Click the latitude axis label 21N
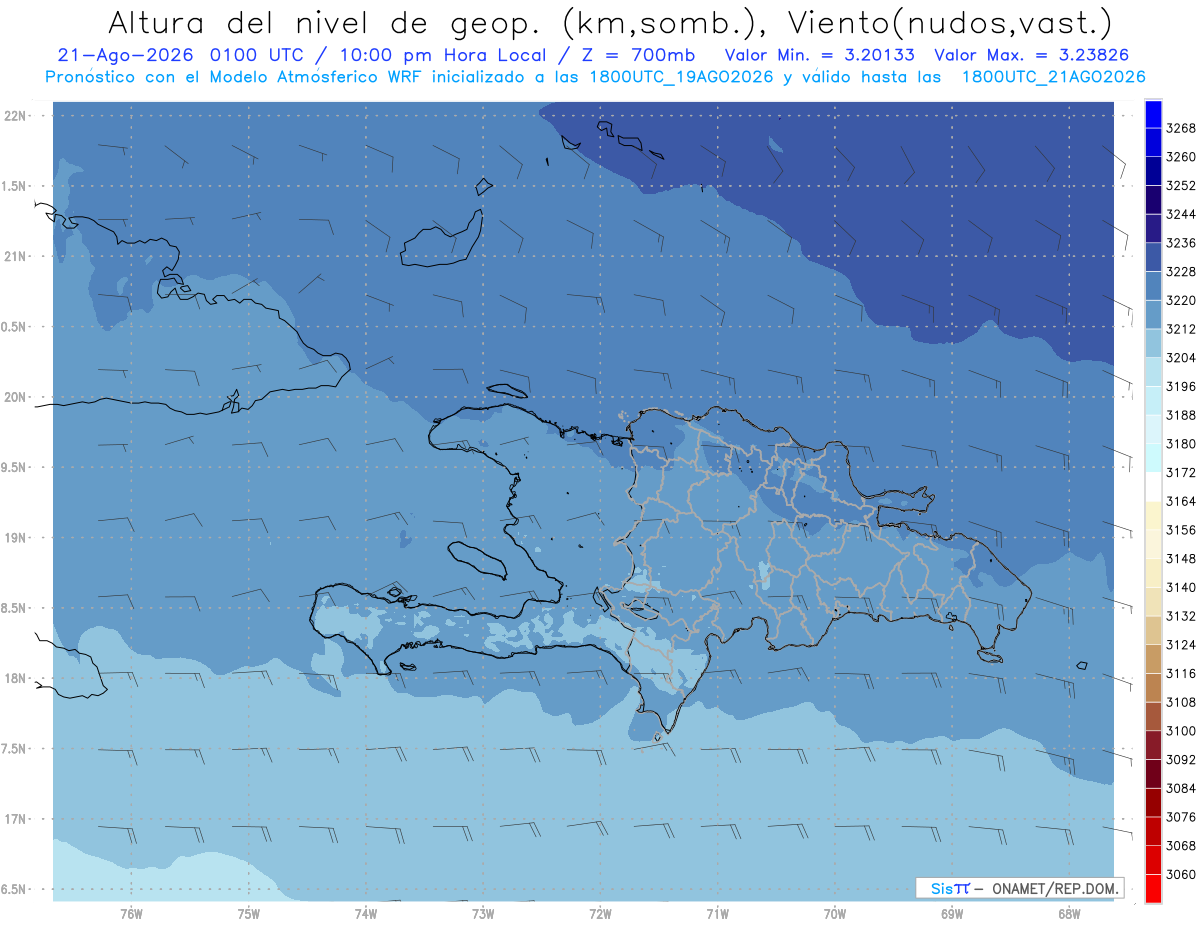1200x927 pixels. (15, 256)
